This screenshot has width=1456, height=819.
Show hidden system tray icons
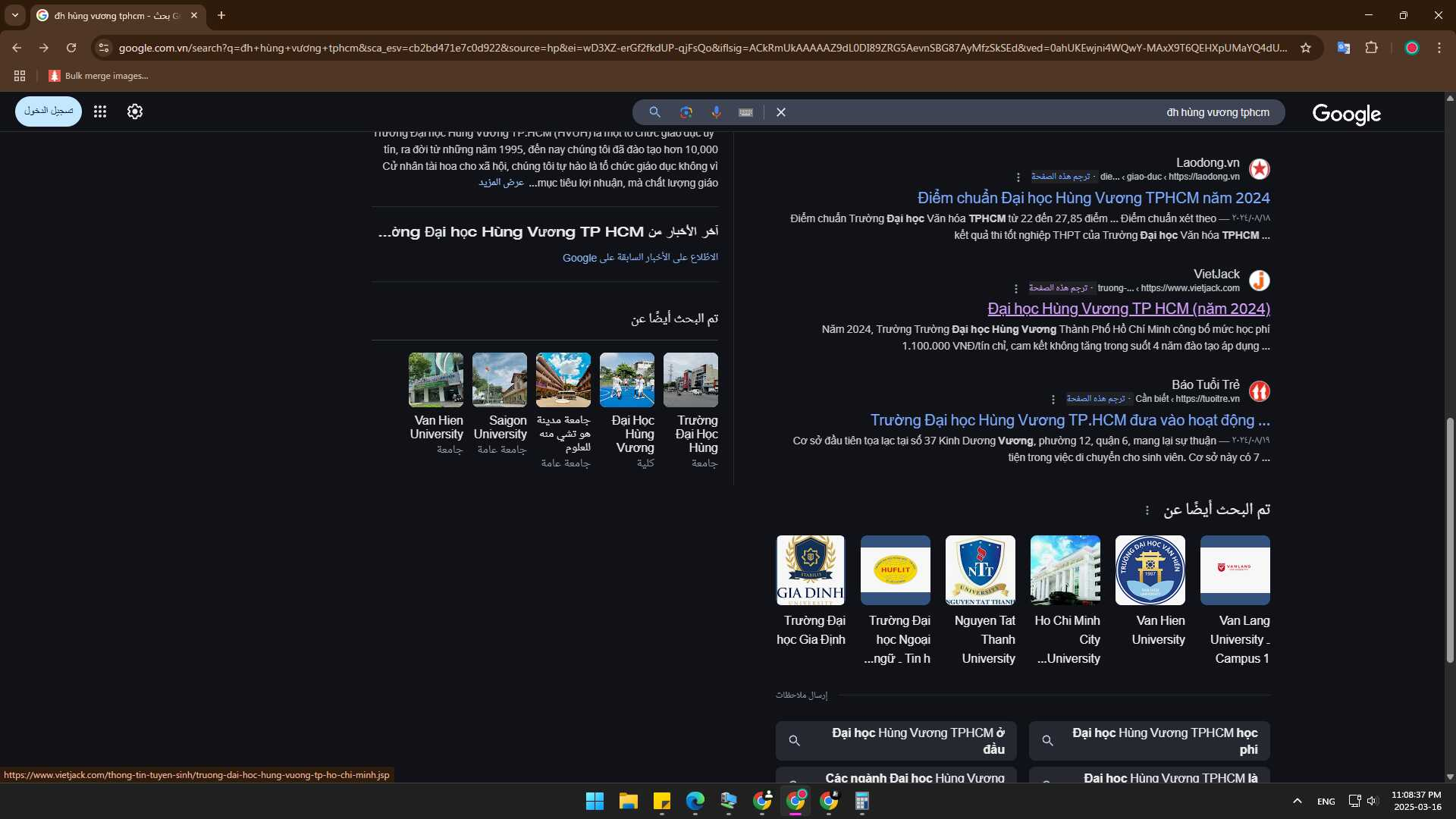point(1298,801)
